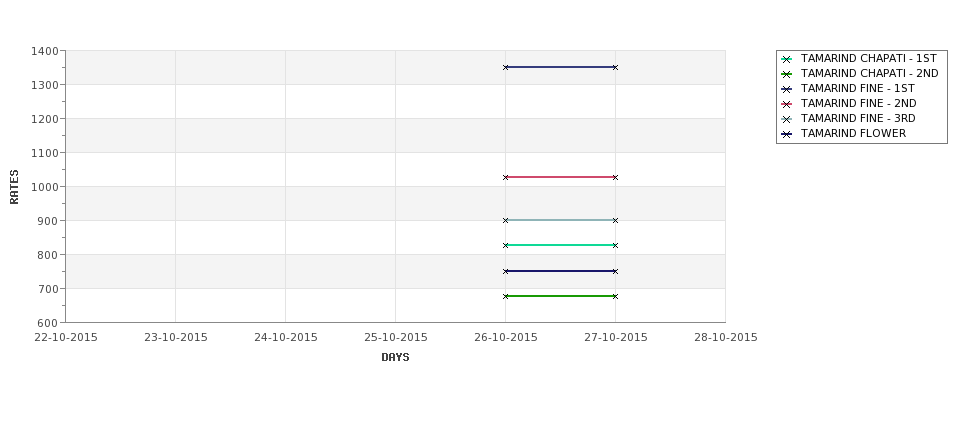Click the TAMARIND FLOWER legend marker
The width and height of the screenshot is (975, 429).
tap(787, 134)
